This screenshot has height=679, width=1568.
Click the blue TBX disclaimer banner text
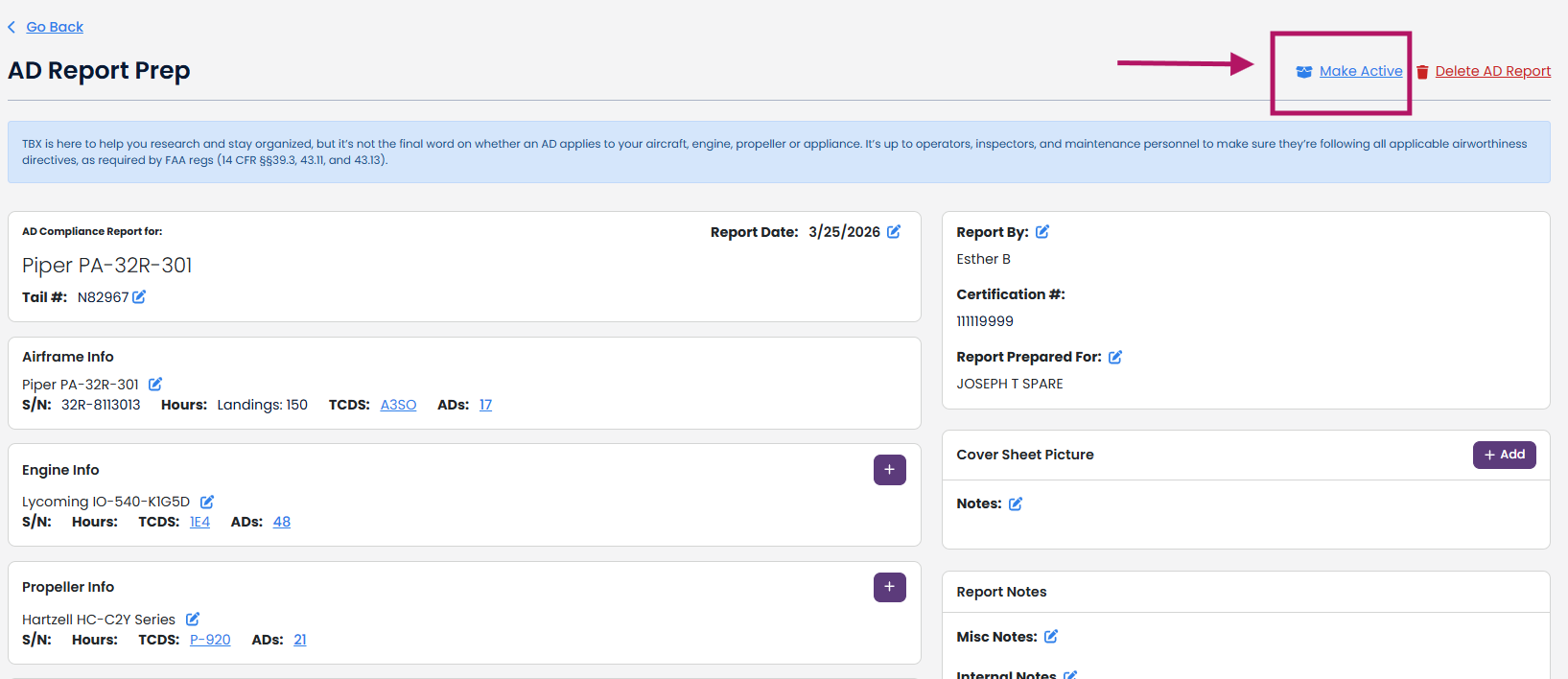pos(775,152)
